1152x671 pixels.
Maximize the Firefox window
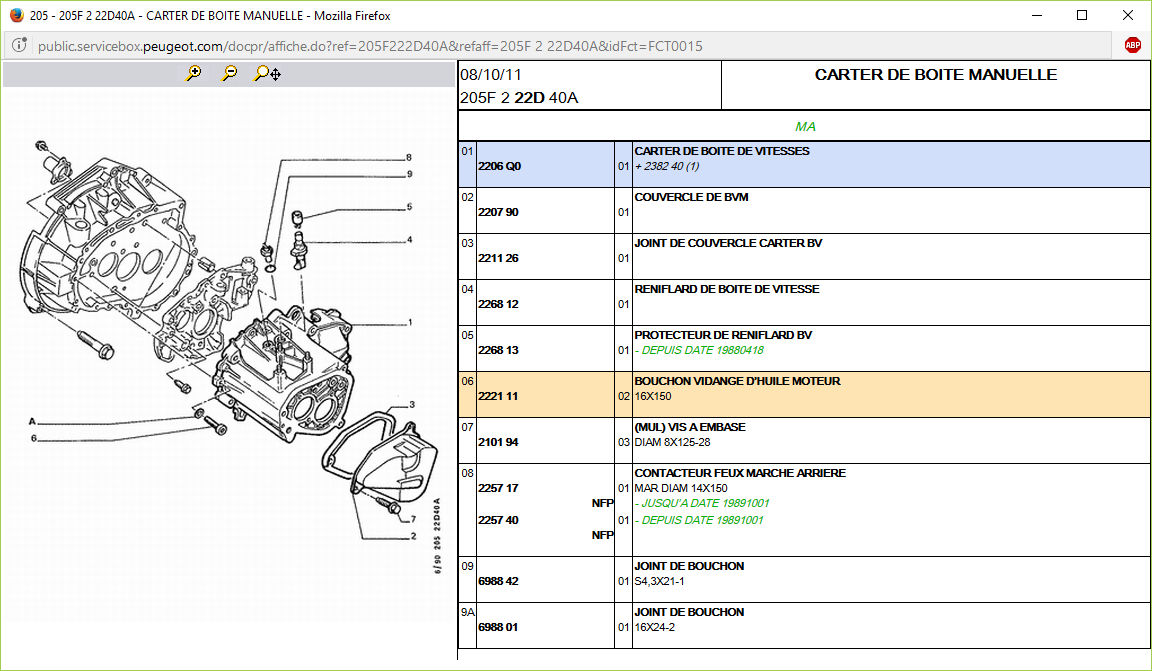pyautogui.click(x=1082, y=15)
